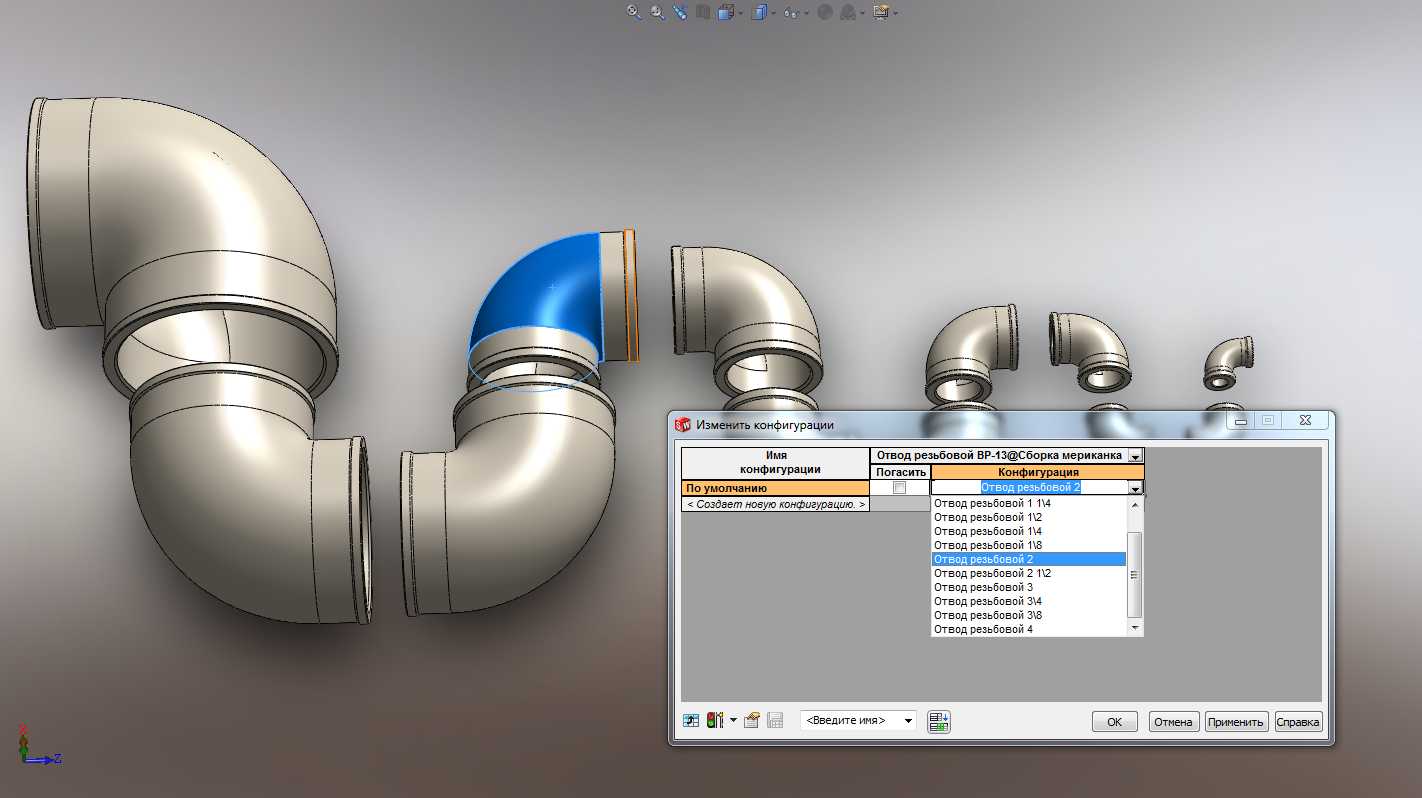
Task: Open help with the Справка button
Action: point(1299,722)
